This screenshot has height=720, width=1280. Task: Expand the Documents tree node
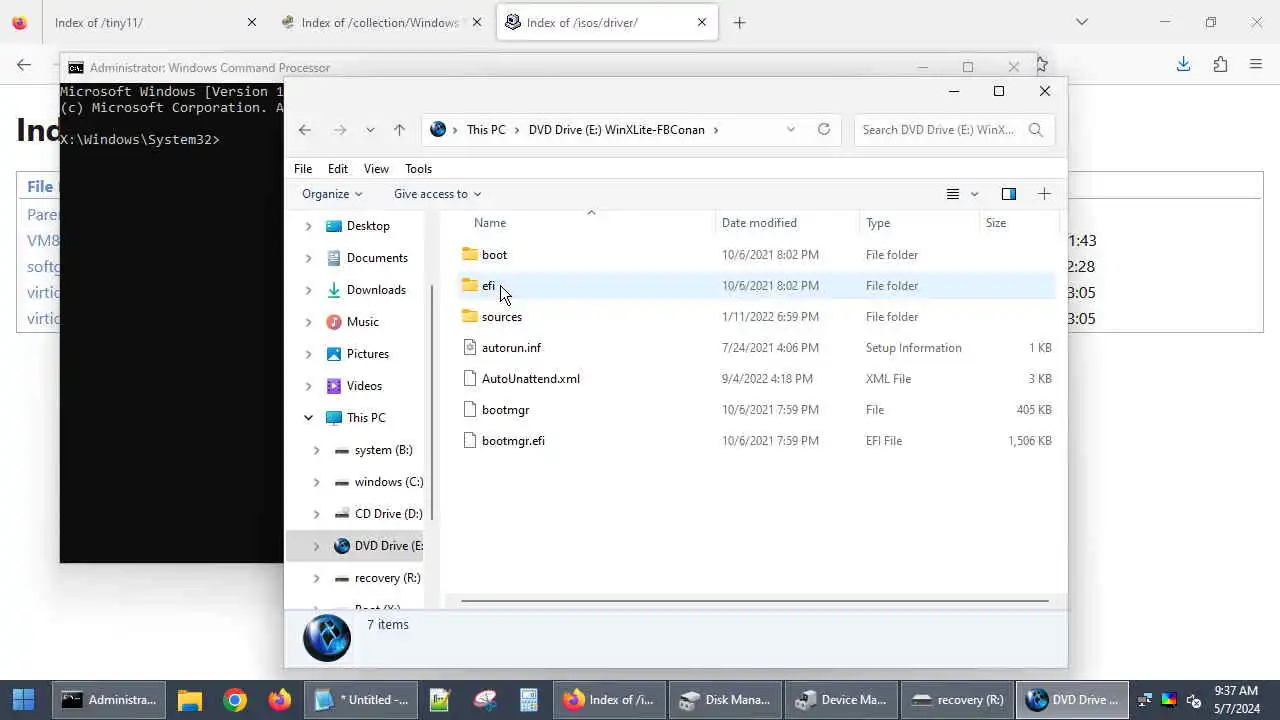308,258
